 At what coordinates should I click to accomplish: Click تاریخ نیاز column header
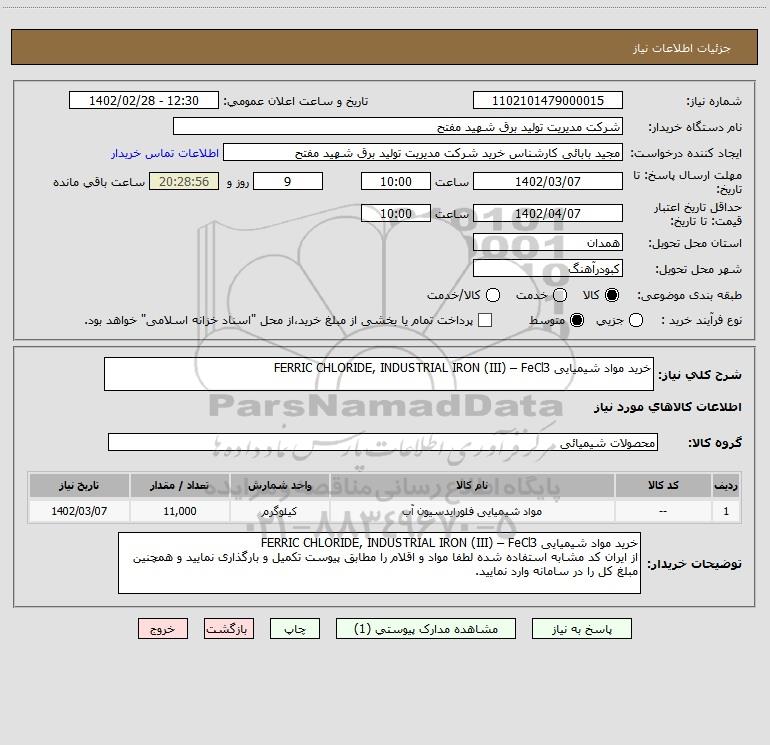pos(79,485)
